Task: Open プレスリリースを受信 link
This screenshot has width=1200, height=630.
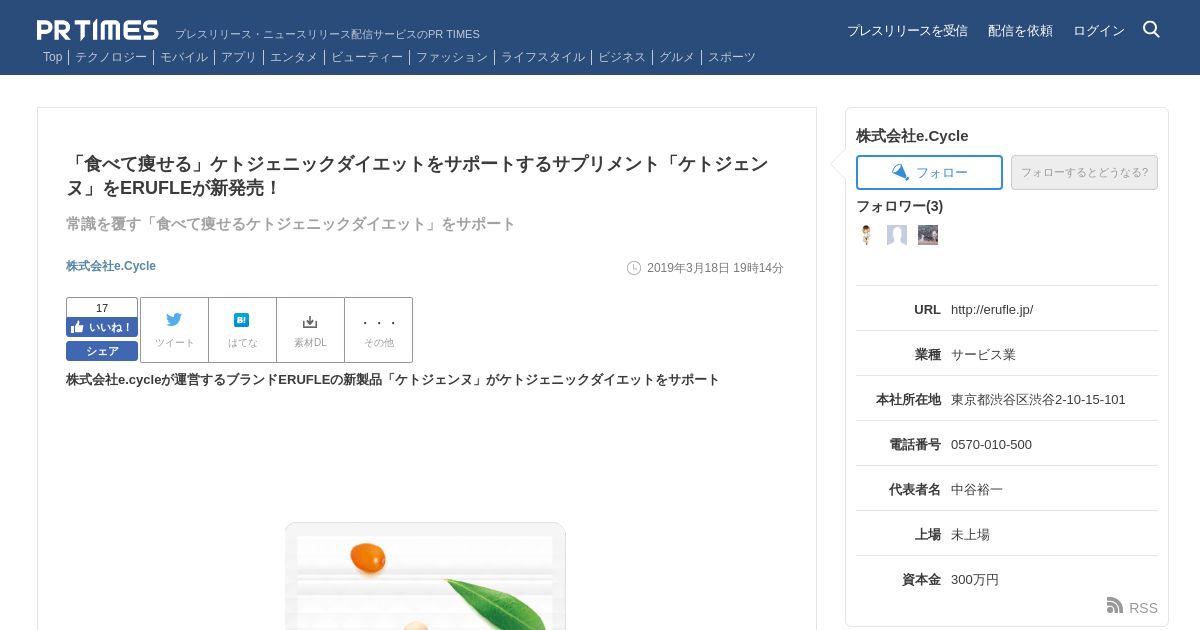Action: (907, 31)
